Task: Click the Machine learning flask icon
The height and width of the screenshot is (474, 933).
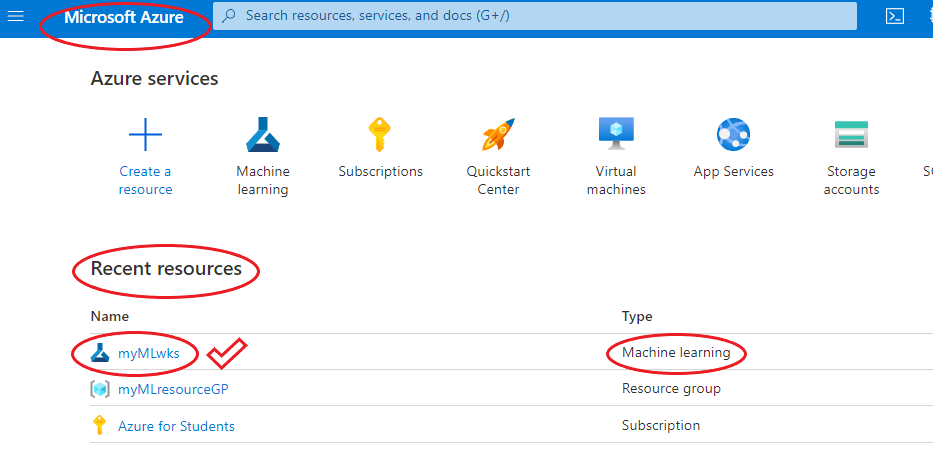Action: pyautogui.click(x=263, y=134)
